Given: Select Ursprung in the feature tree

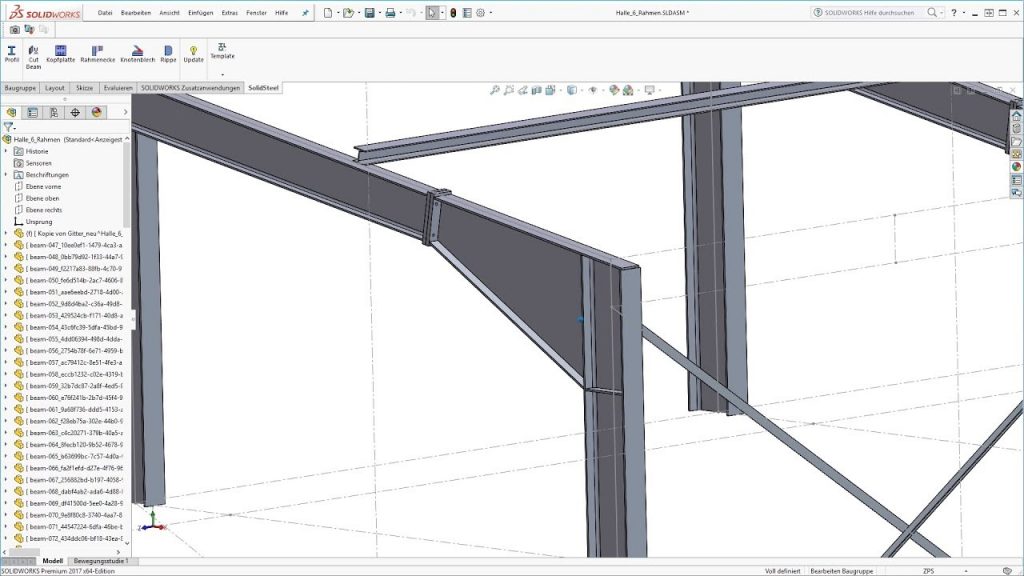Looking at the screenshot, I should tap(40, 221).
